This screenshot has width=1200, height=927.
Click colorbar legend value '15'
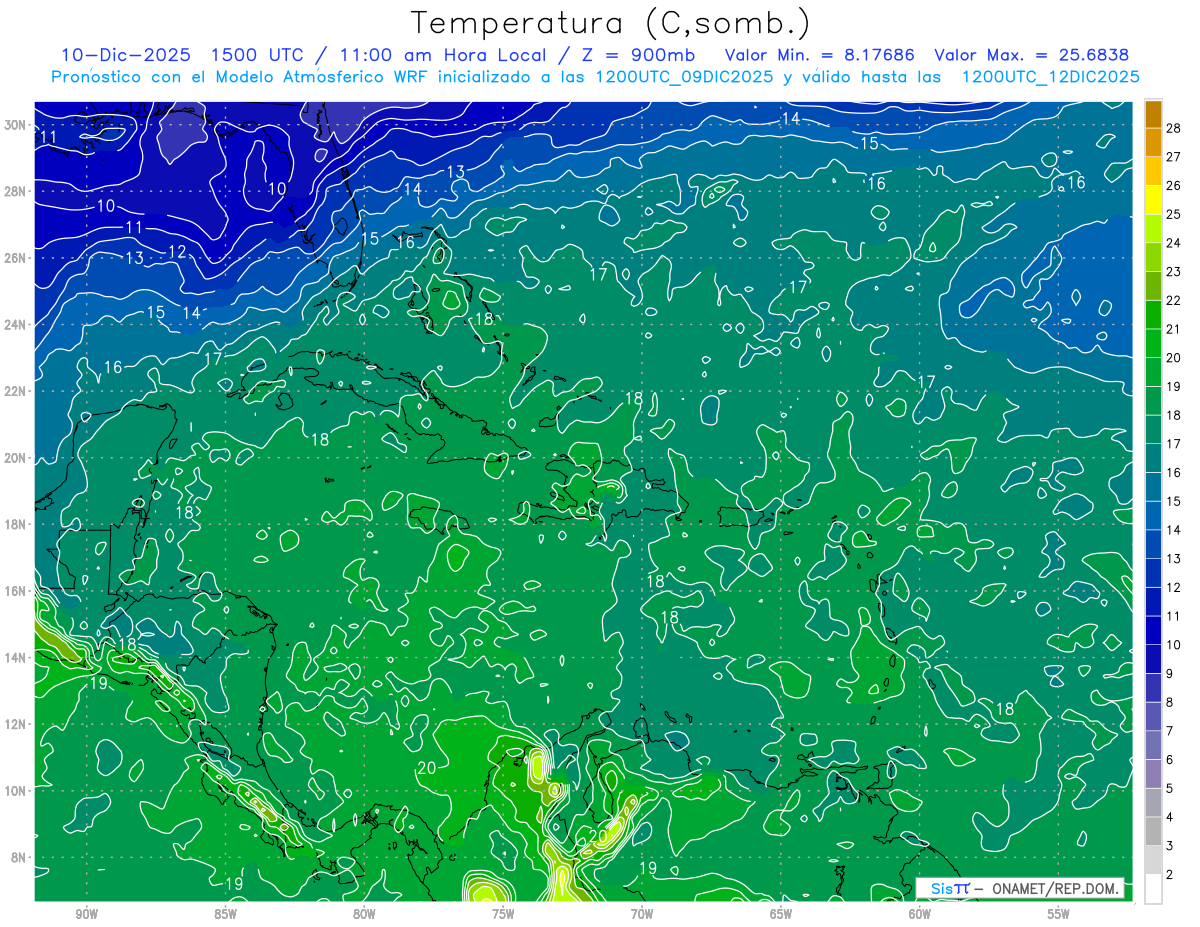(x=1173, y=501)
